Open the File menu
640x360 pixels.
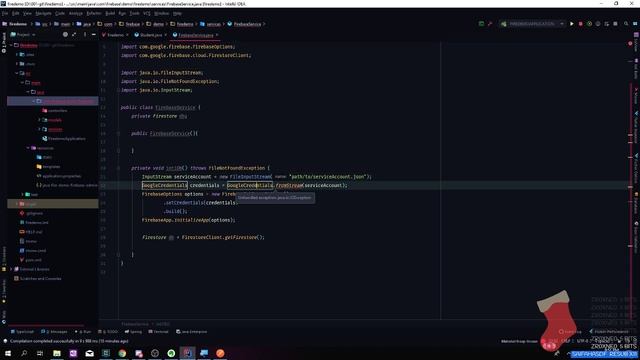pyautogui.click(x=5, y=13)
